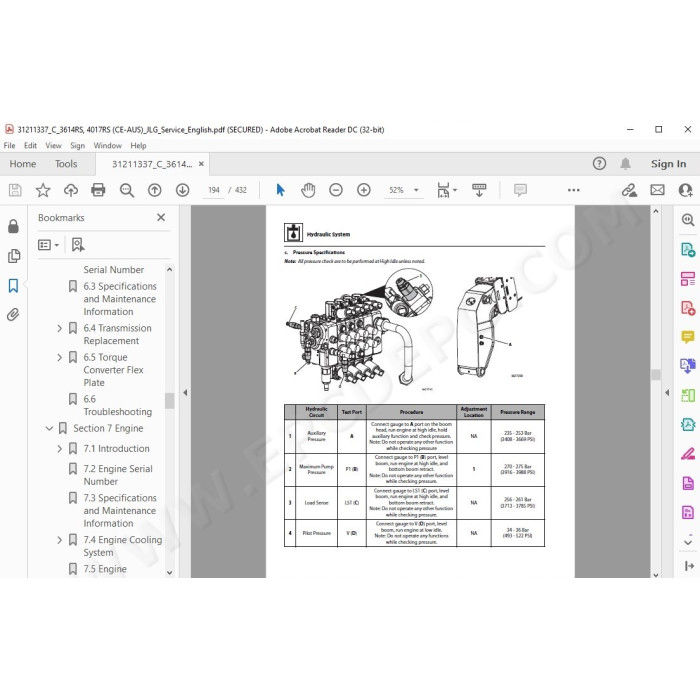Viewport: 700px width, 700px height.
Task: Switch to the Tools tab
Action: coord(66,164)
